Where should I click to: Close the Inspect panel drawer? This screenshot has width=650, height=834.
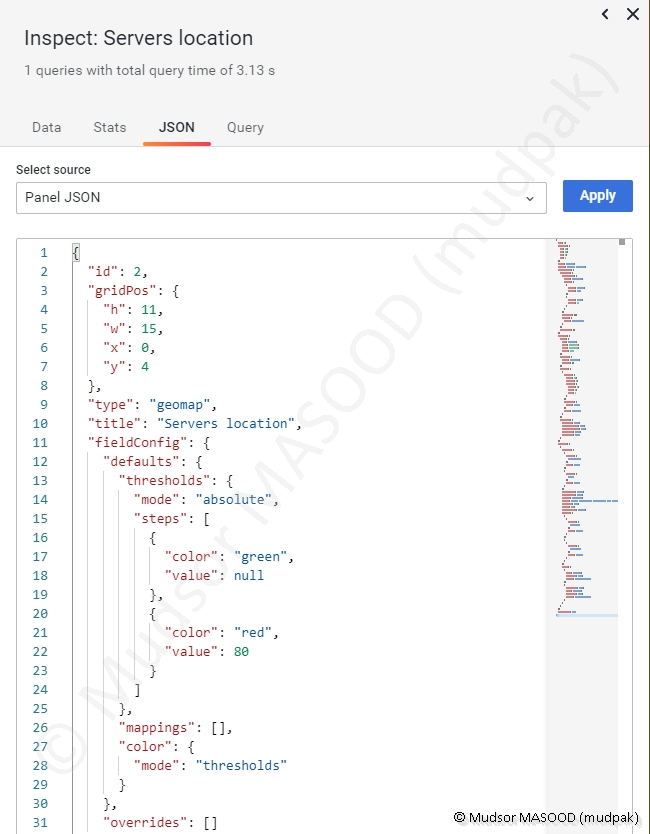click(632, 14)
